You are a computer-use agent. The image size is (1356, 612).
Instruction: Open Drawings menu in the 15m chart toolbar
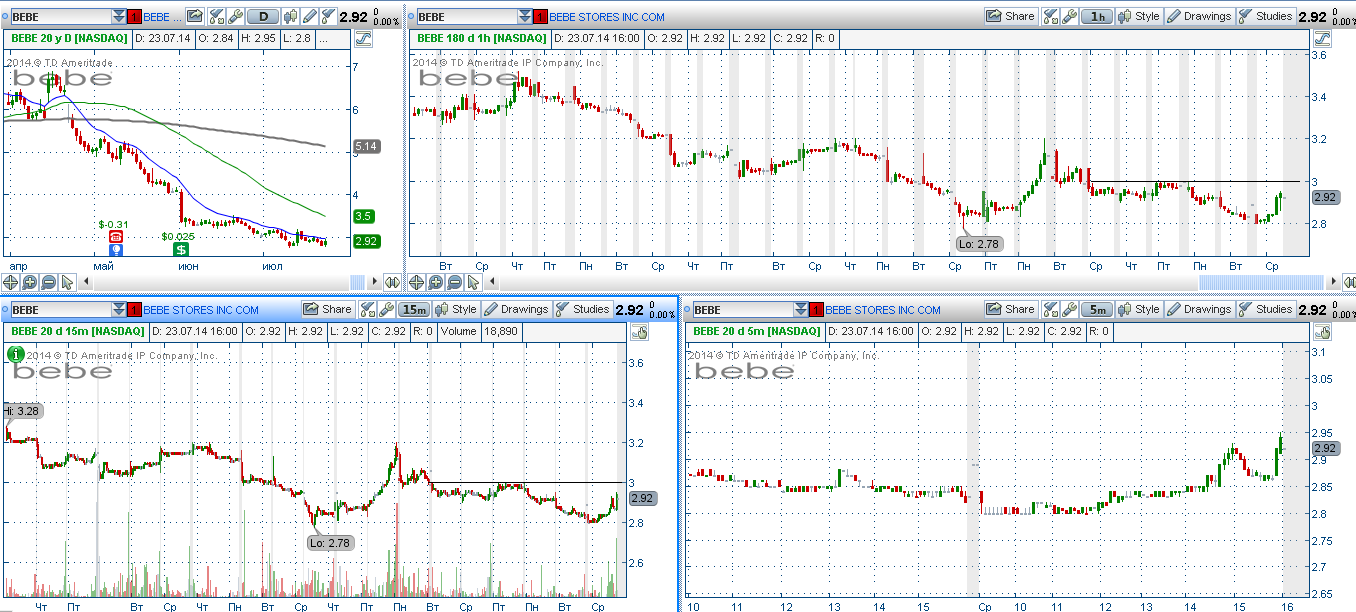point(516,309)
